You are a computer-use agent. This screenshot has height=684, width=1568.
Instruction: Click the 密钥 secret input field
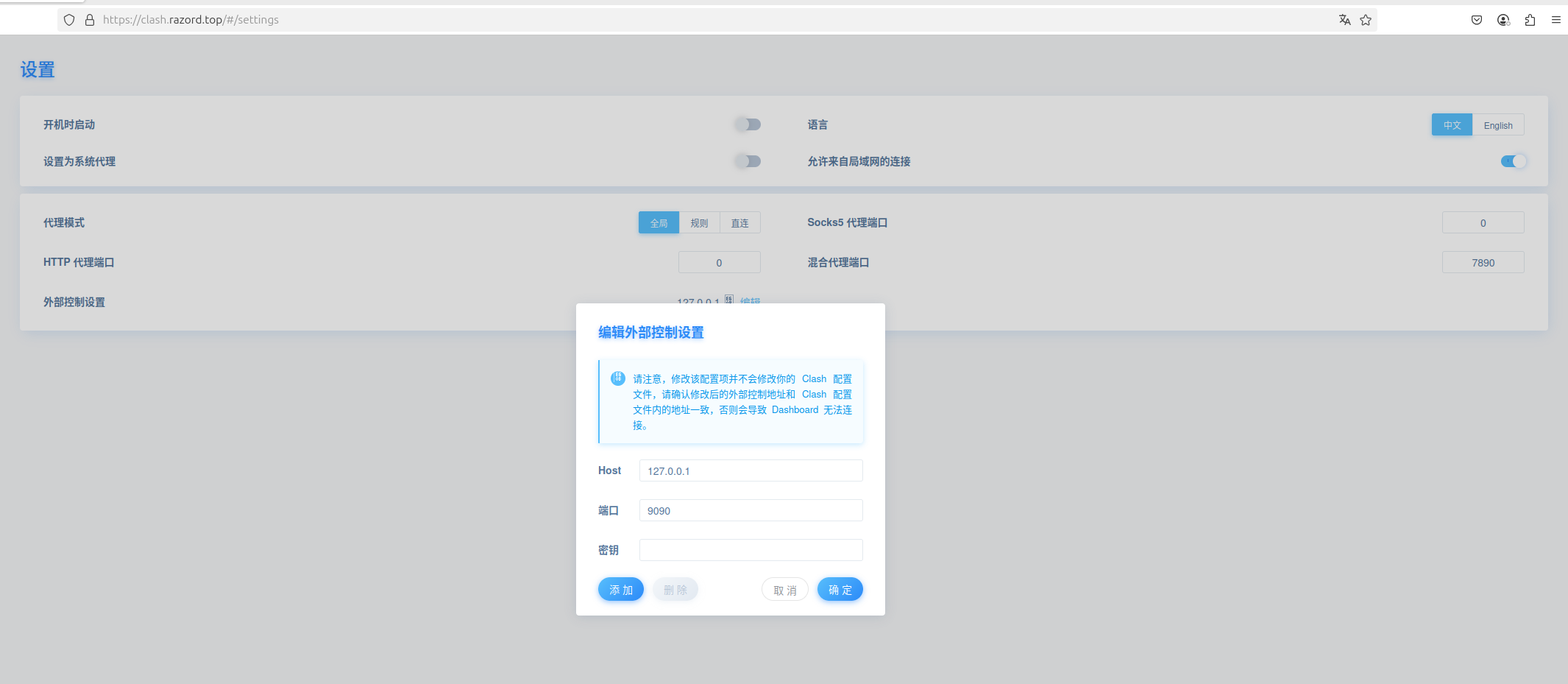tap(751, 550)
